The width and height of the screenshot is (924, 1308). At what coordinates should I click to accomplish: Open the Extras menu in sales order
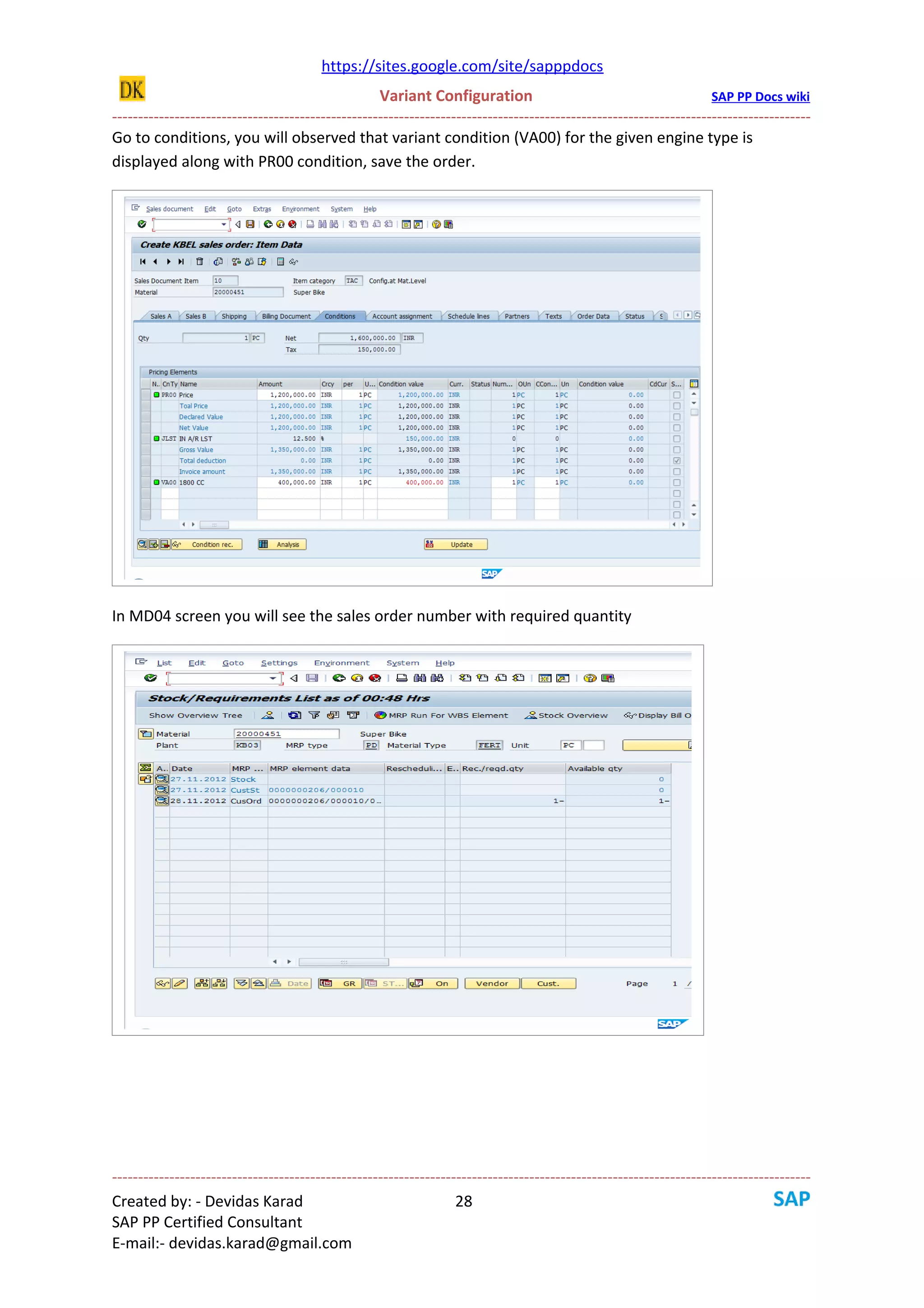coord(262,209)
